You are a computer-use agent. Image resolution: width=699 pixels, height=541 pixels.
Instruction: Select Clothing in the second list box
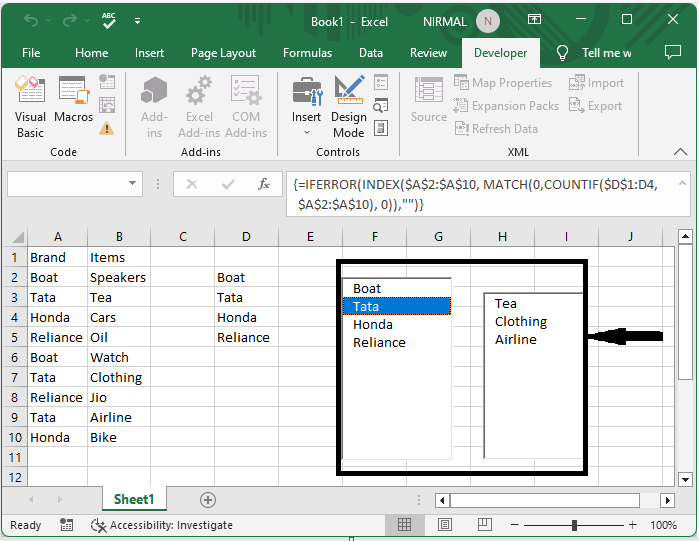pyautogui.click(x=521, y=322)
